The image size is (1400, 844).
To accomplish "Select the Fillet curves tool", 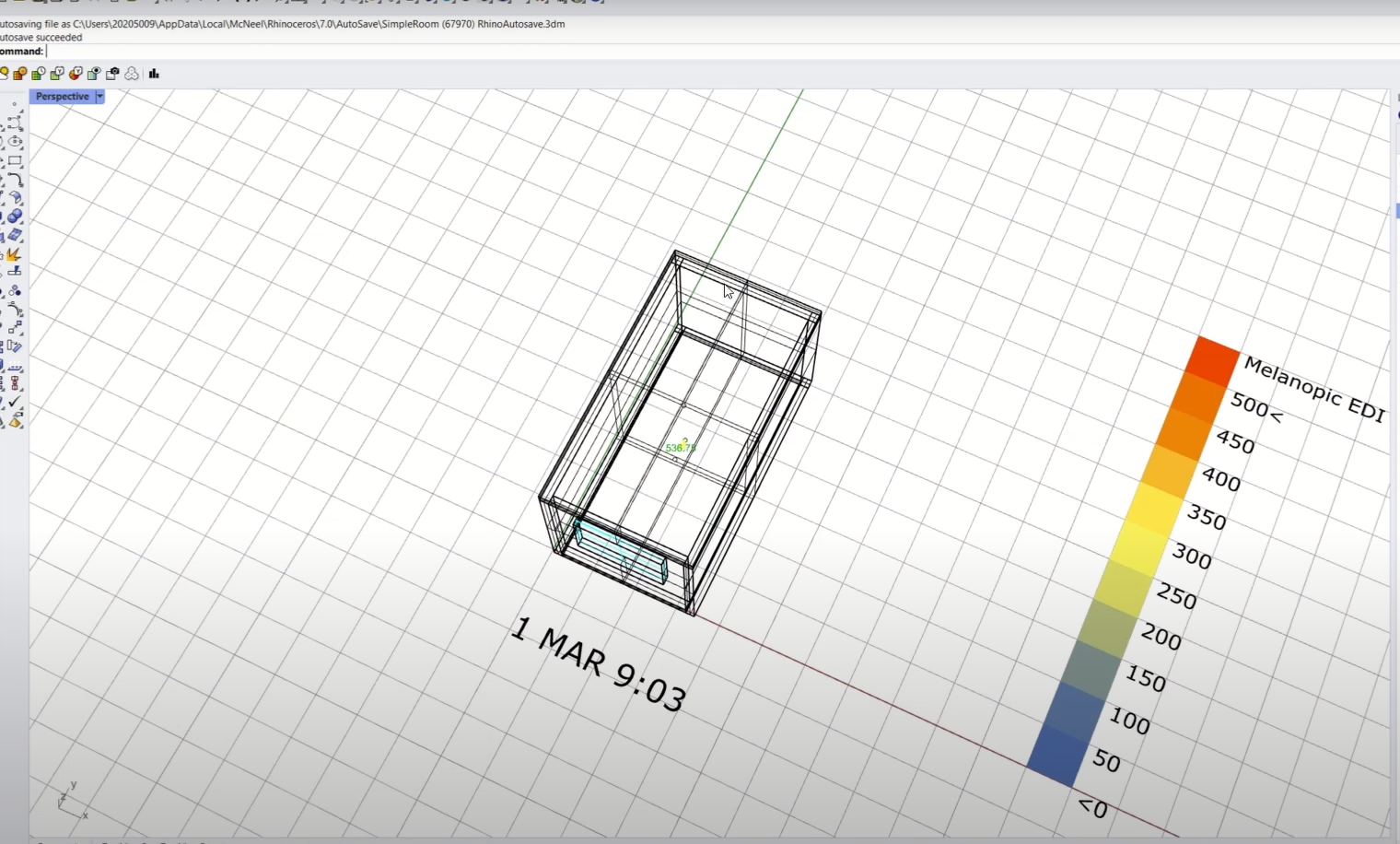I will point(15,180).
